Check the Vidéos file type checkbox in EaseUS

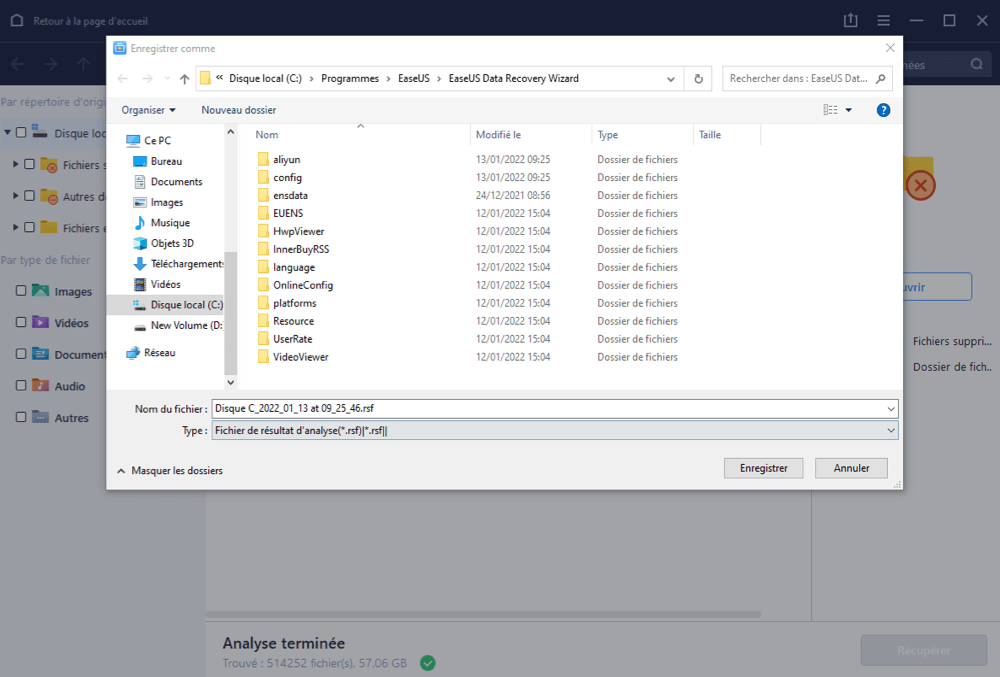click(x=21, y=322)
